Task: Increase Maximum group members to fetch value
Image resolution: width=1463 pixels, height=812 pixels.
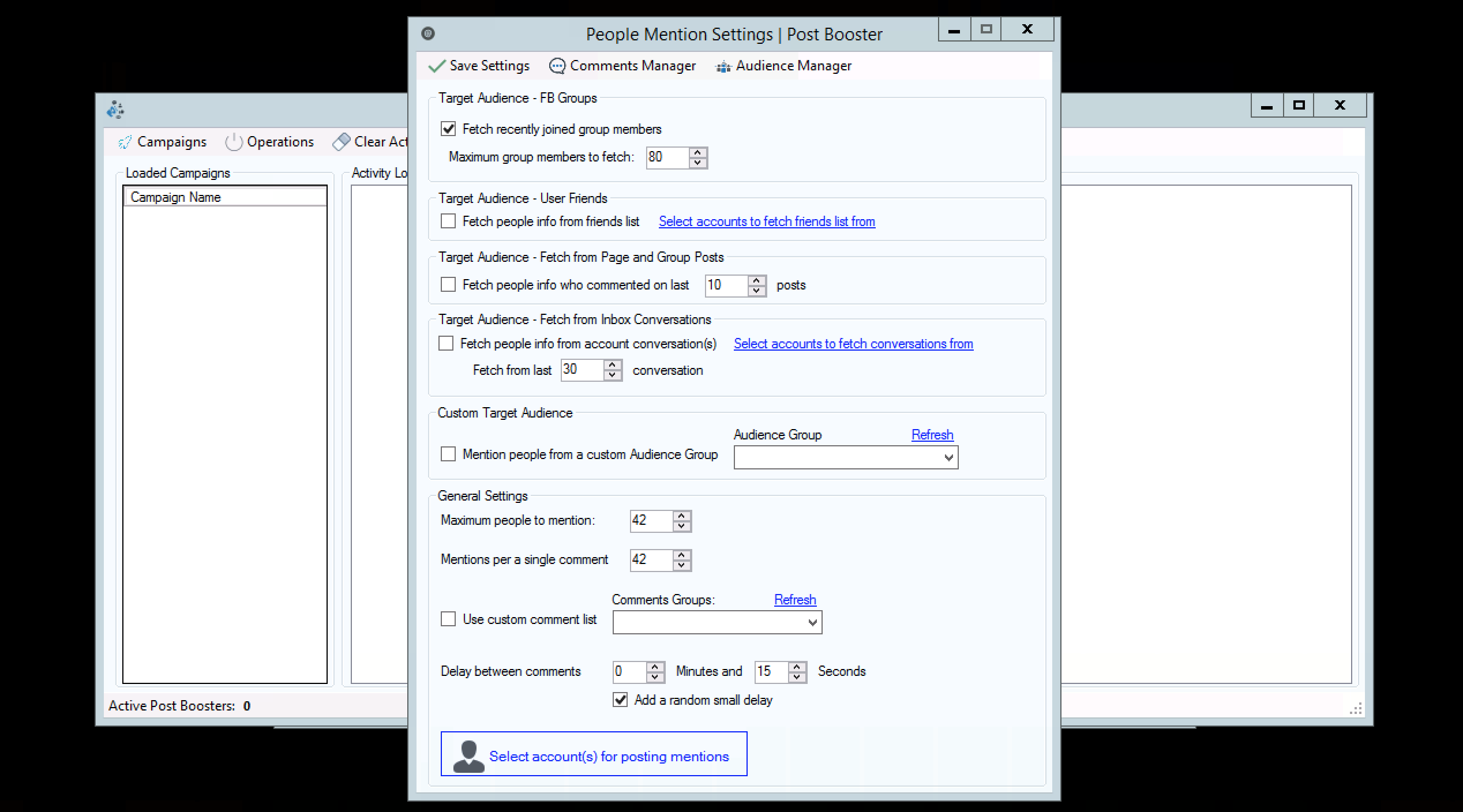Action: pyautogui.click(x=698, y=152)
